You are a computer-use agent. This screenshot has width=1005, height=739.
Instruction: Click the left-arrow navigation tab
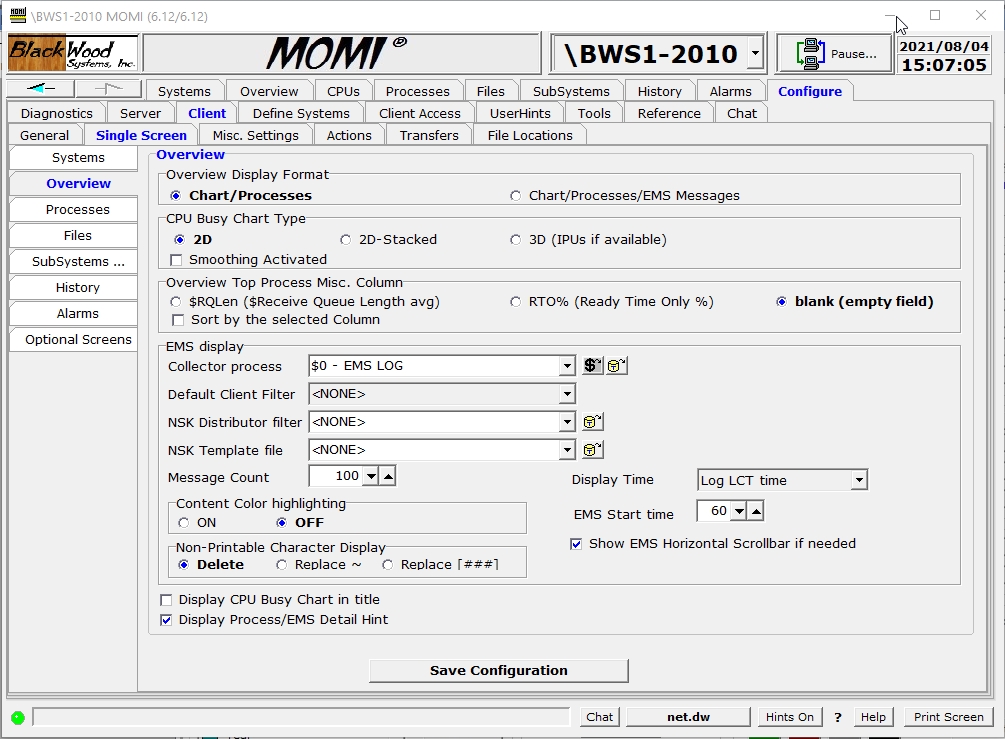click(x=40, y=90)
